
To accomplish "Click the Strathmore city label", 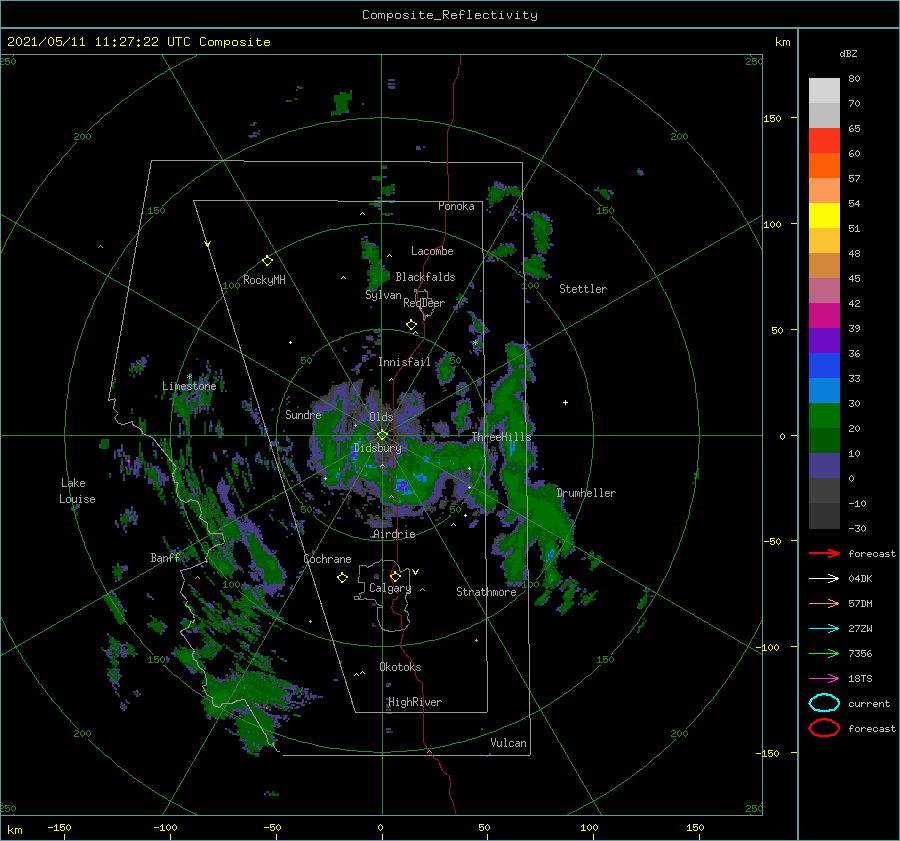I will pos(486,592).
